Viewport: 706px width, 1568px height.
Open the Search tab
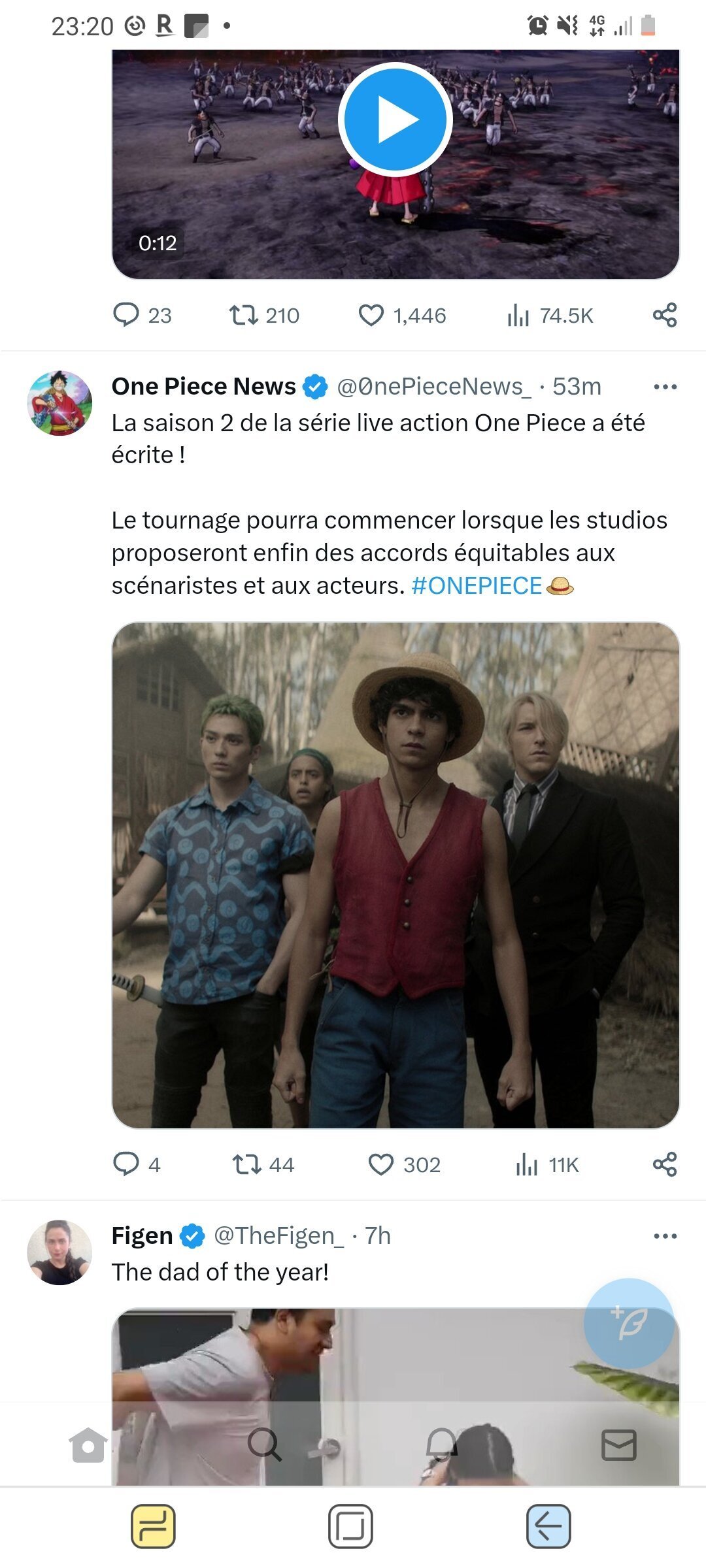[265, 1445]
